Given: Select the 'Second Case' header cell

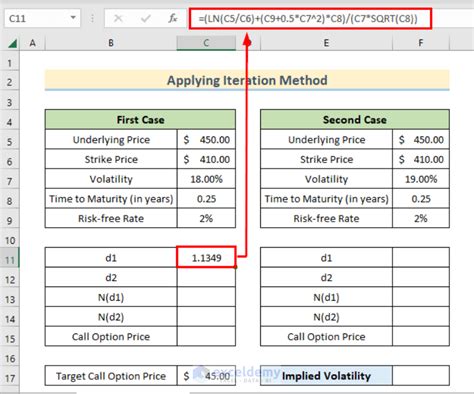Looking at the screenshot, I should (x=355, y=120).
